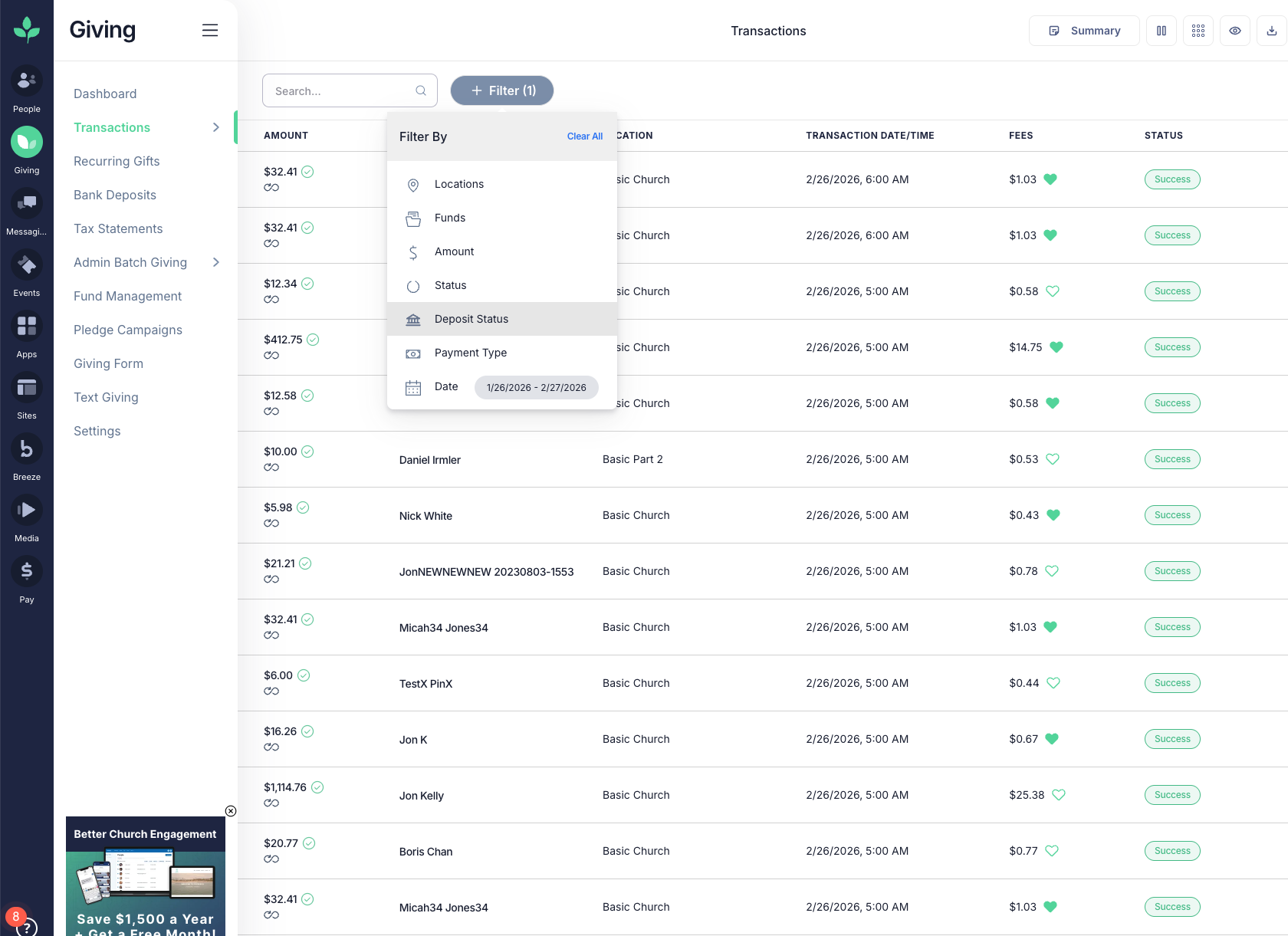This screenshot has width=1288, height=936.
Task: Click the Clear All link
Action: [x=584, y=136]
